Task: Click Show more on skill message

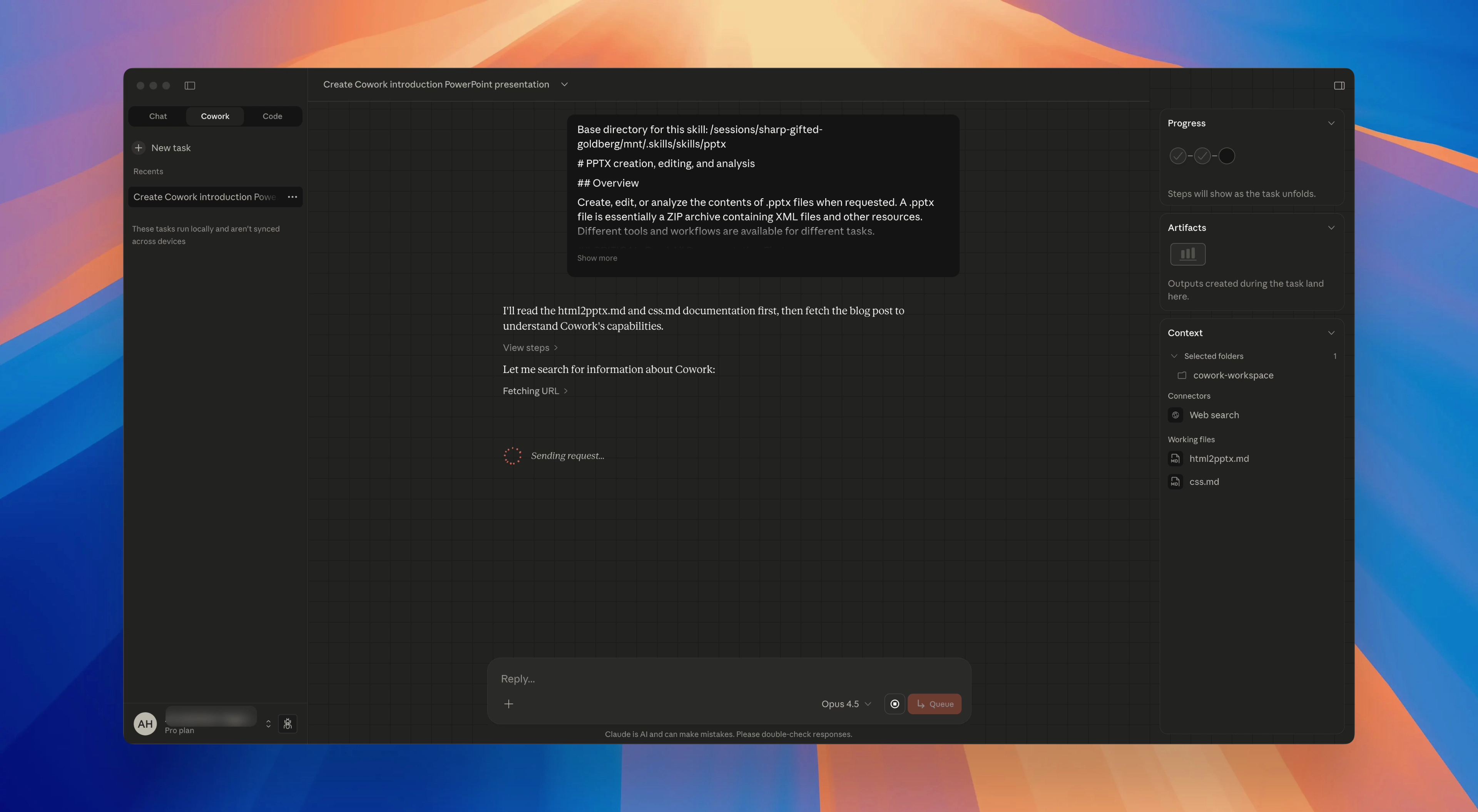Action: point(597,258)
